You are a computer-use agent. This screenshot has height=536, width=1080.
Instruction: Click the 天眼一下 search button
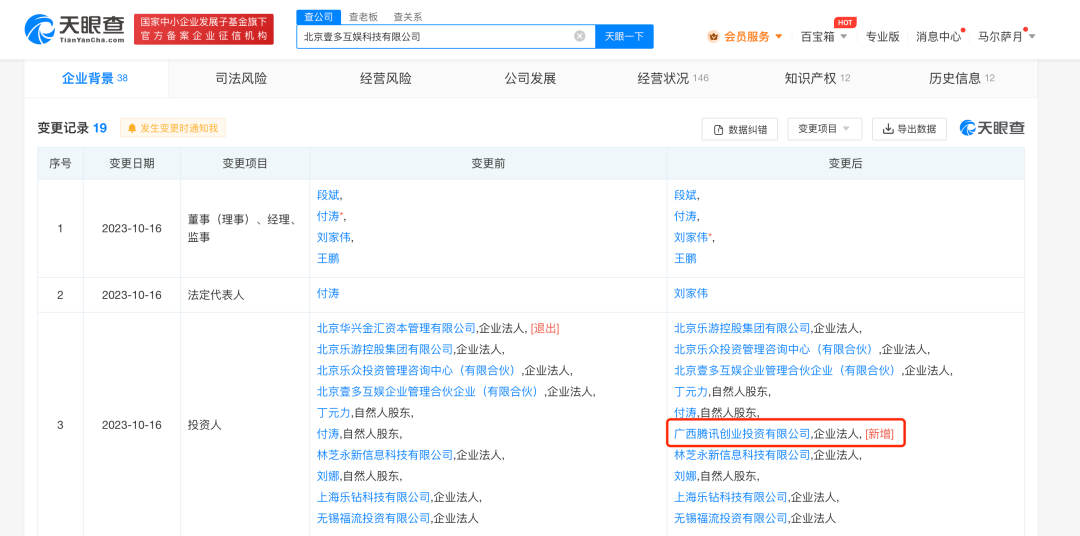tap(624, 37)
